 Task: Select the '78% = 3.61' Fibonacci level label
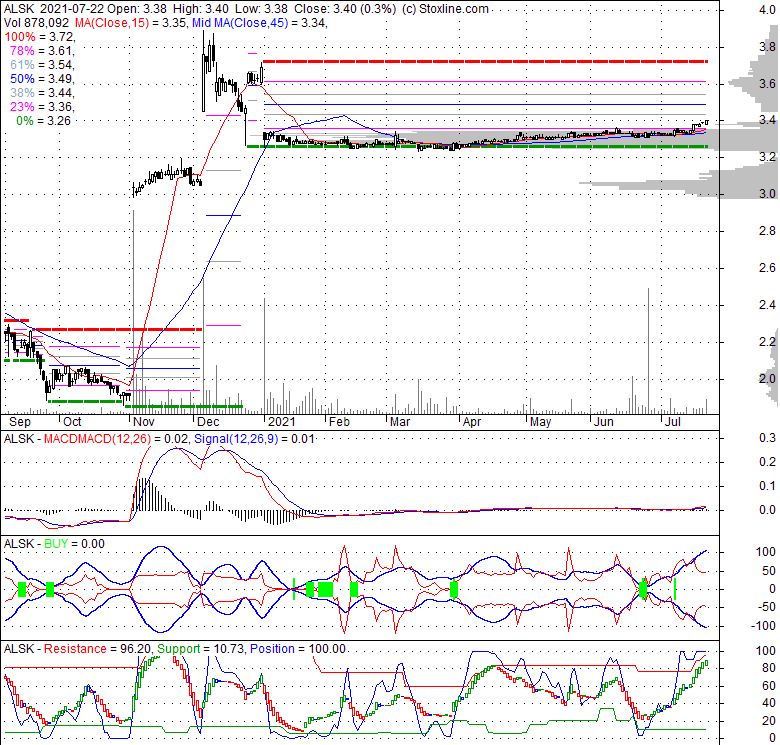pyautogui.click(x=42, y=51)
